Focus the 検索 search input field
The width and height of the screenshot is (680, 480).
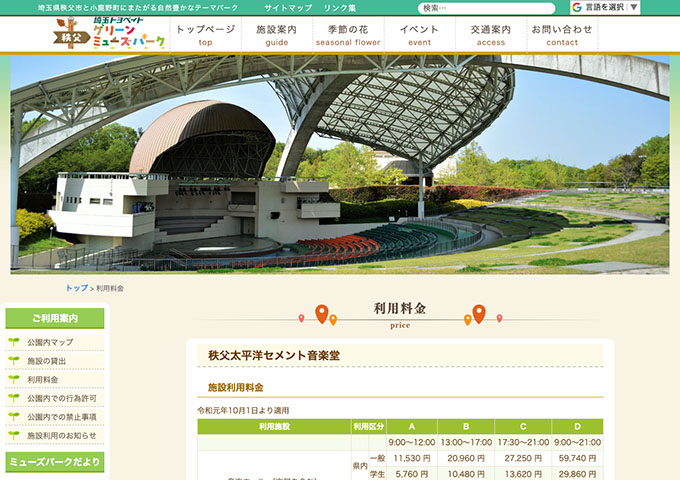click(x=485, y=8)
